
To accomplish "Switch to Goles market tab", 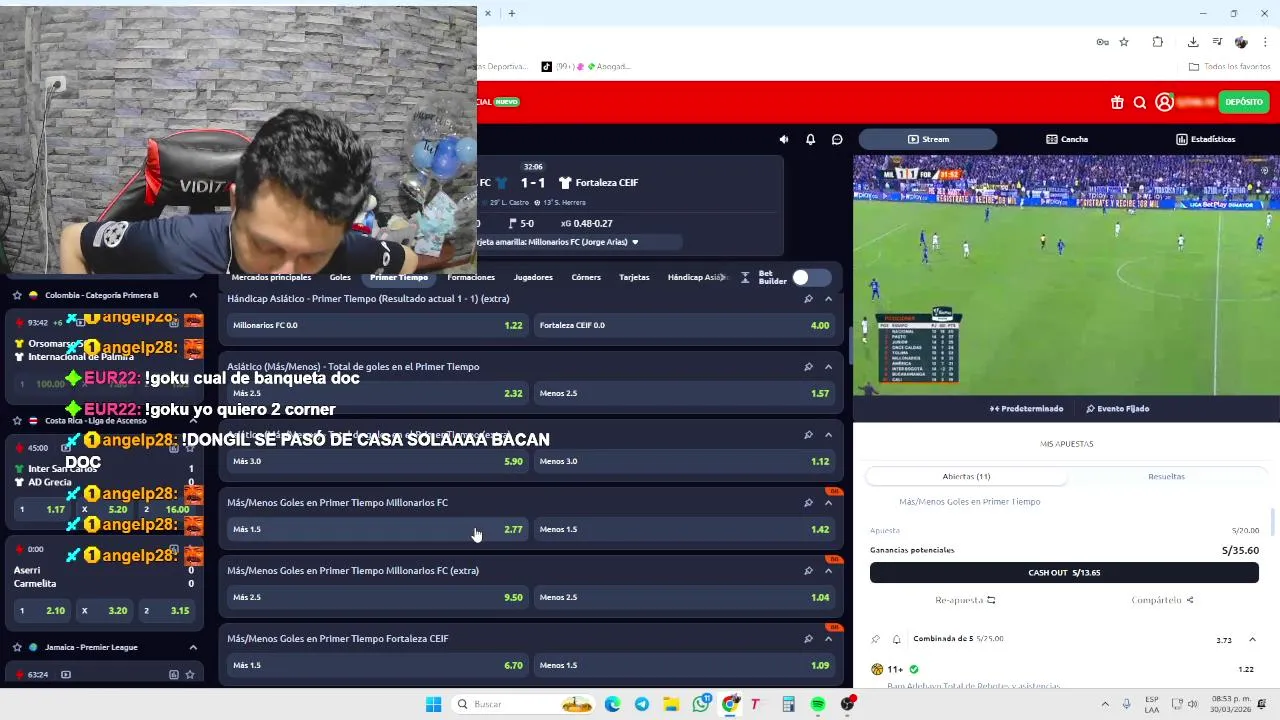I will click(340, 277).
